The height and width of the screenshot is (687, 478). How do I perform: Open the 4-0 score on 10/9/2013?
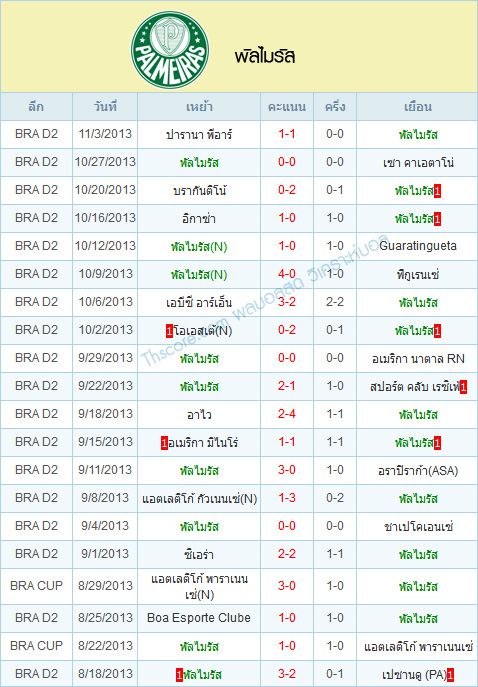pos(287,274)
